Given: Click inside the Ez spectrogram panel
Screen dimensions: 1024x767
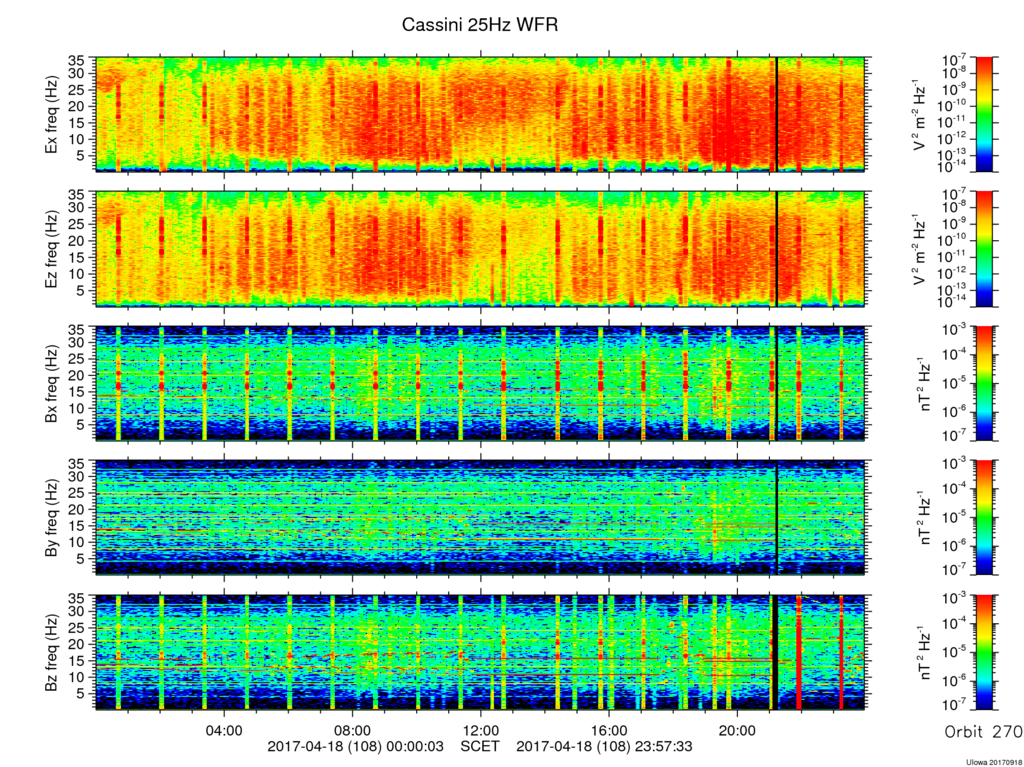Looking at the screenshot, I should click(480, 249).
